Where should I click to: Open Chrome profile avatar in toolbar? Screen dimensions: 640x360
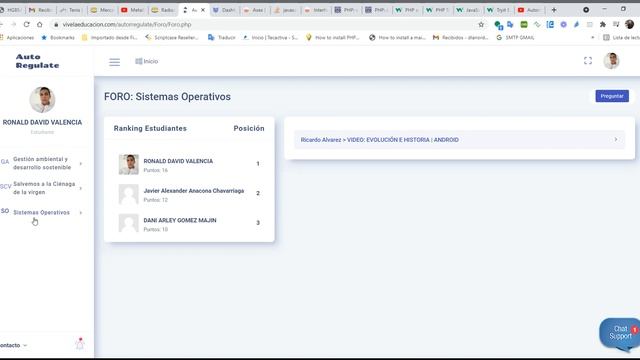[x=629, y=24]
